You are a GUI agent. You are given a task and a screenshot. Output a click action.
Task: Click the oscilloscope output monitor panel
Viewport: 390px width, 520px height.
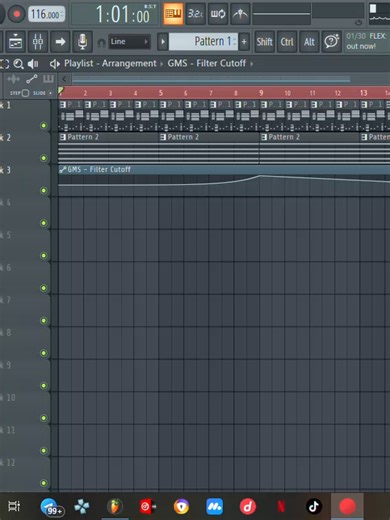click(379, 14)
